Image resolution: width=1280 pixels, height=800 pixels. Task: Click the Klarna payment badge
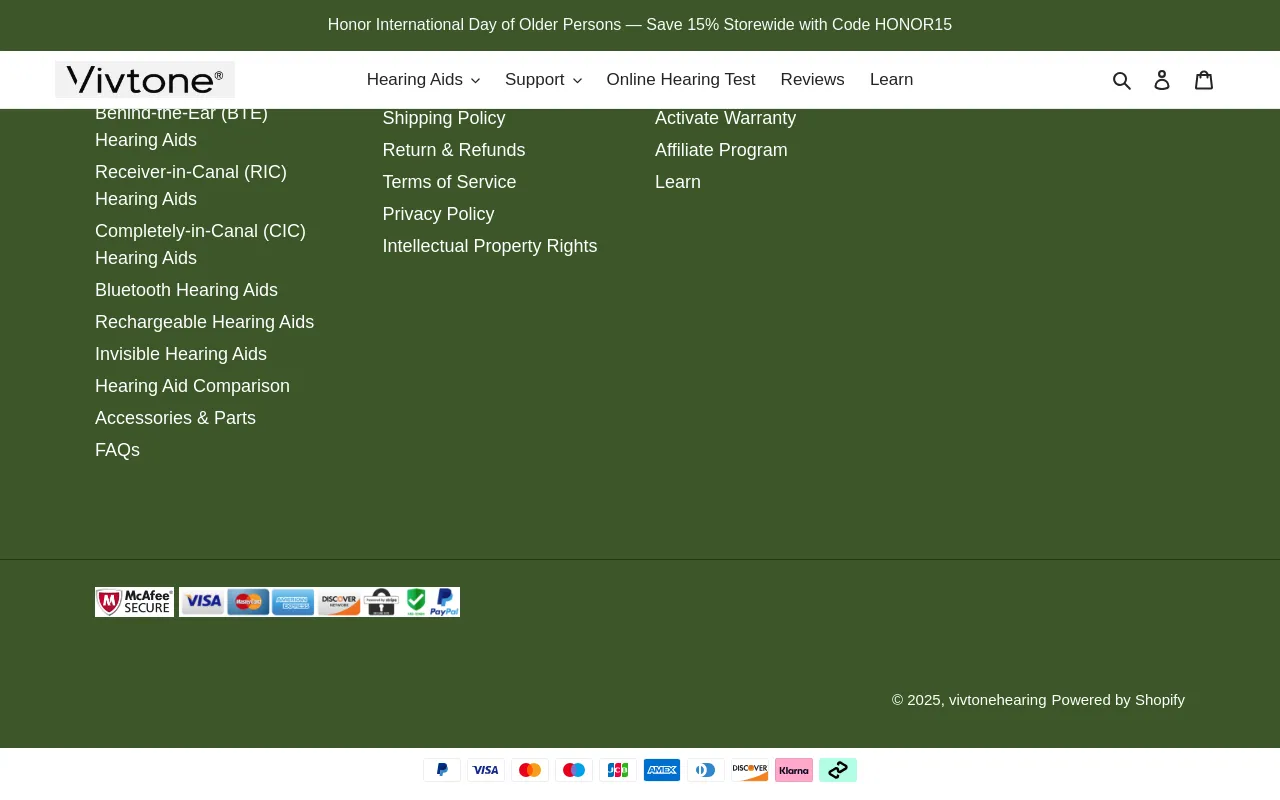793,770
